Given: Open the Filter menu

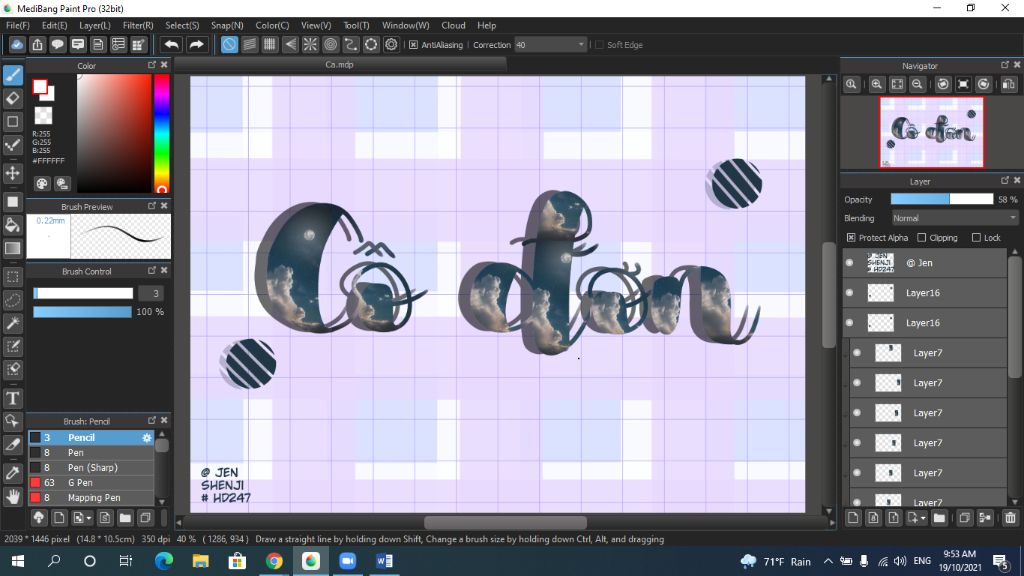Looking at the screenshot, I should (x=138, y=25).
